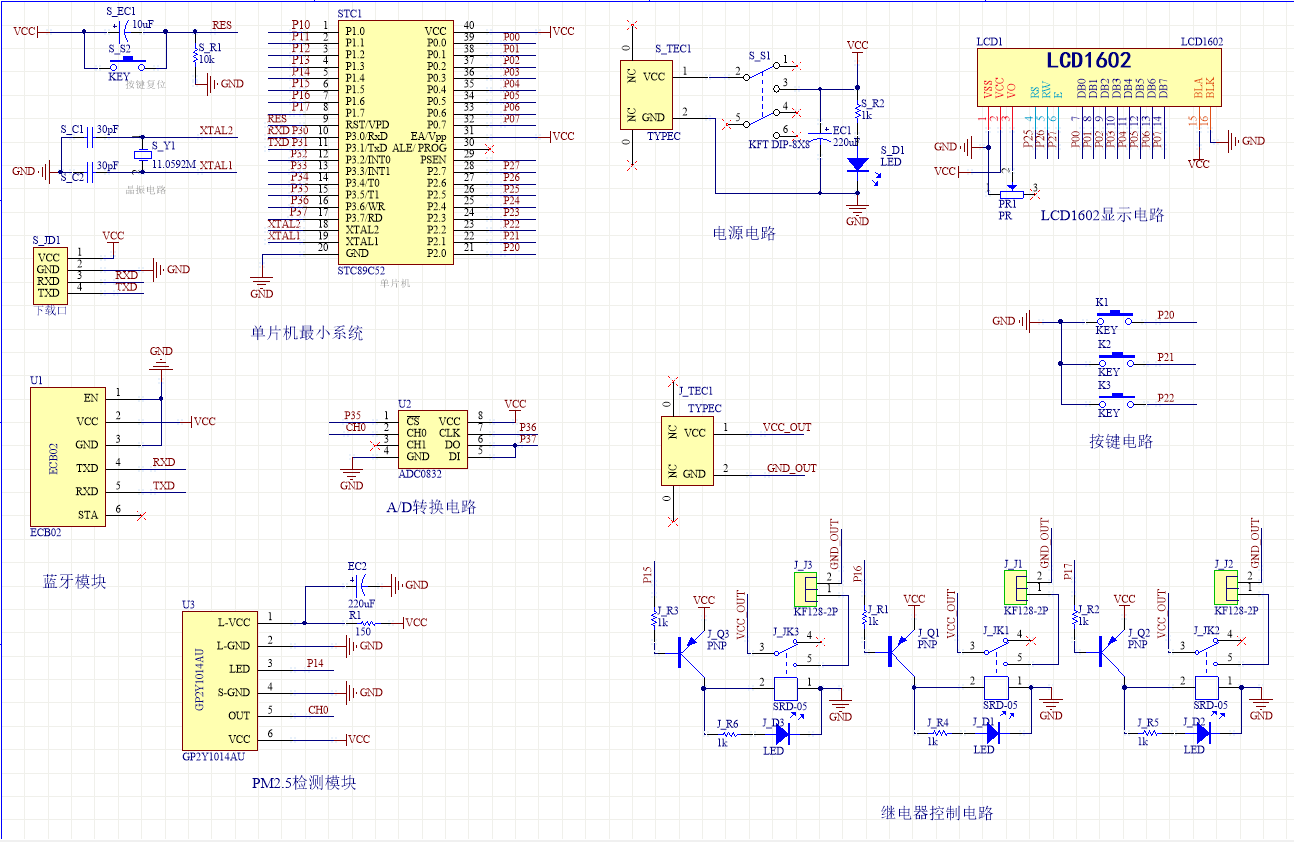Select the J_Q2 PNP transistor
The image size is (1294, 842).
pyautogui.click(x=1114, y=651)
